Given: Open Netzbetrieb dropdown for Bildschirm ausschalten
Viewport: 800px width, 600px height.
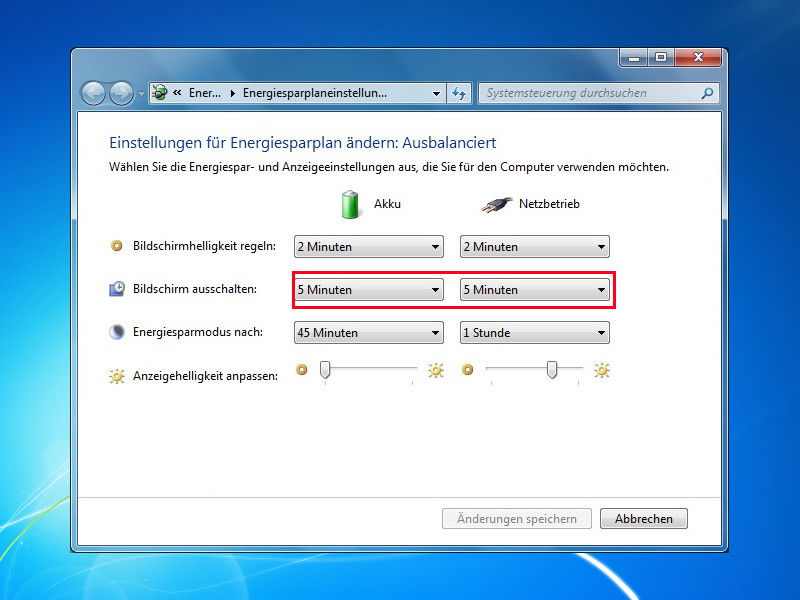Looking at the screenshot, I should 535,289.
